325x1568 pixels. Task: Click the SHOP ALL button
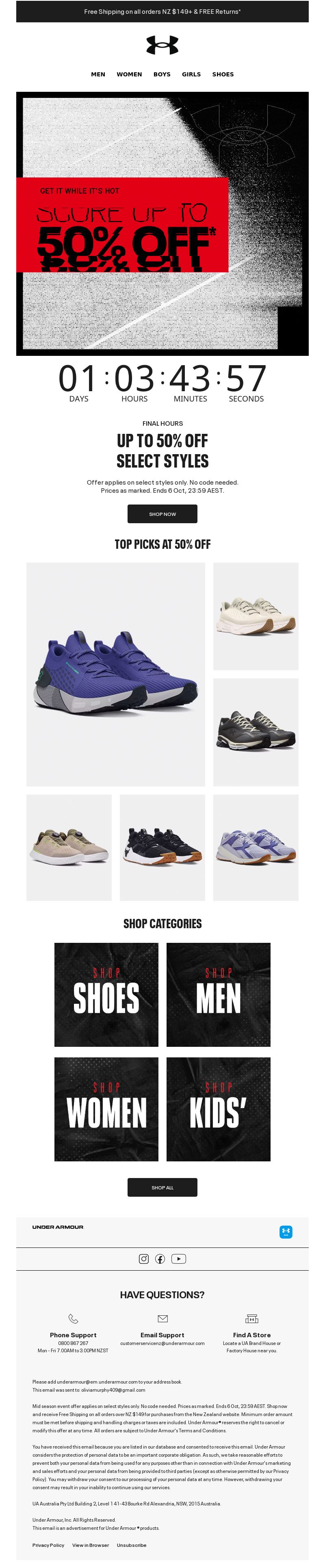click(162, 1187)
